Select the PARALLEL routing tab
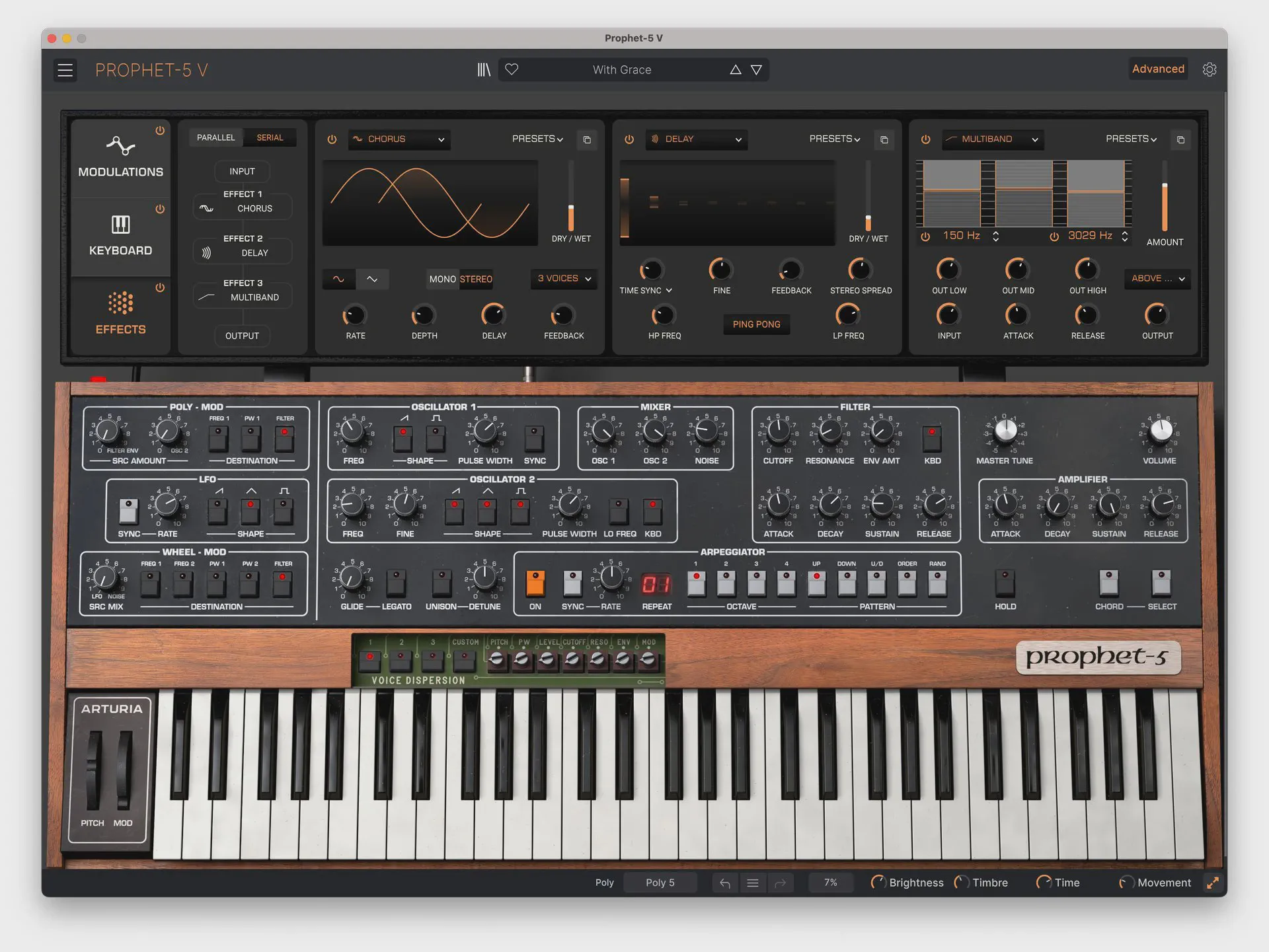The height and width of the screenshot is (952, 1269). tap(215, 137)
